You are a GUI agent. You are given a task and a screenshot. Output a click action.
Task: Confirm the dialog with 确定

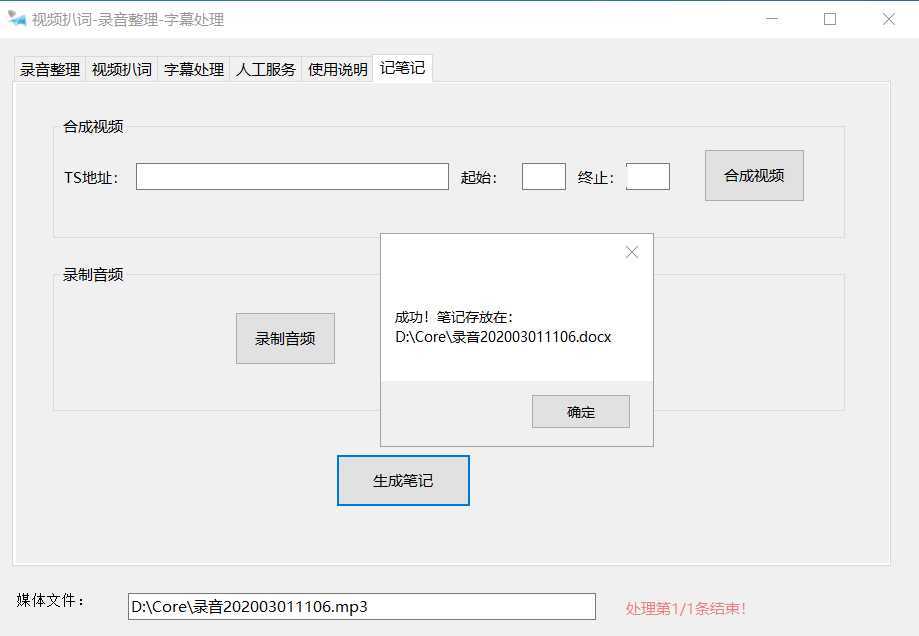(x=580, y=411)
